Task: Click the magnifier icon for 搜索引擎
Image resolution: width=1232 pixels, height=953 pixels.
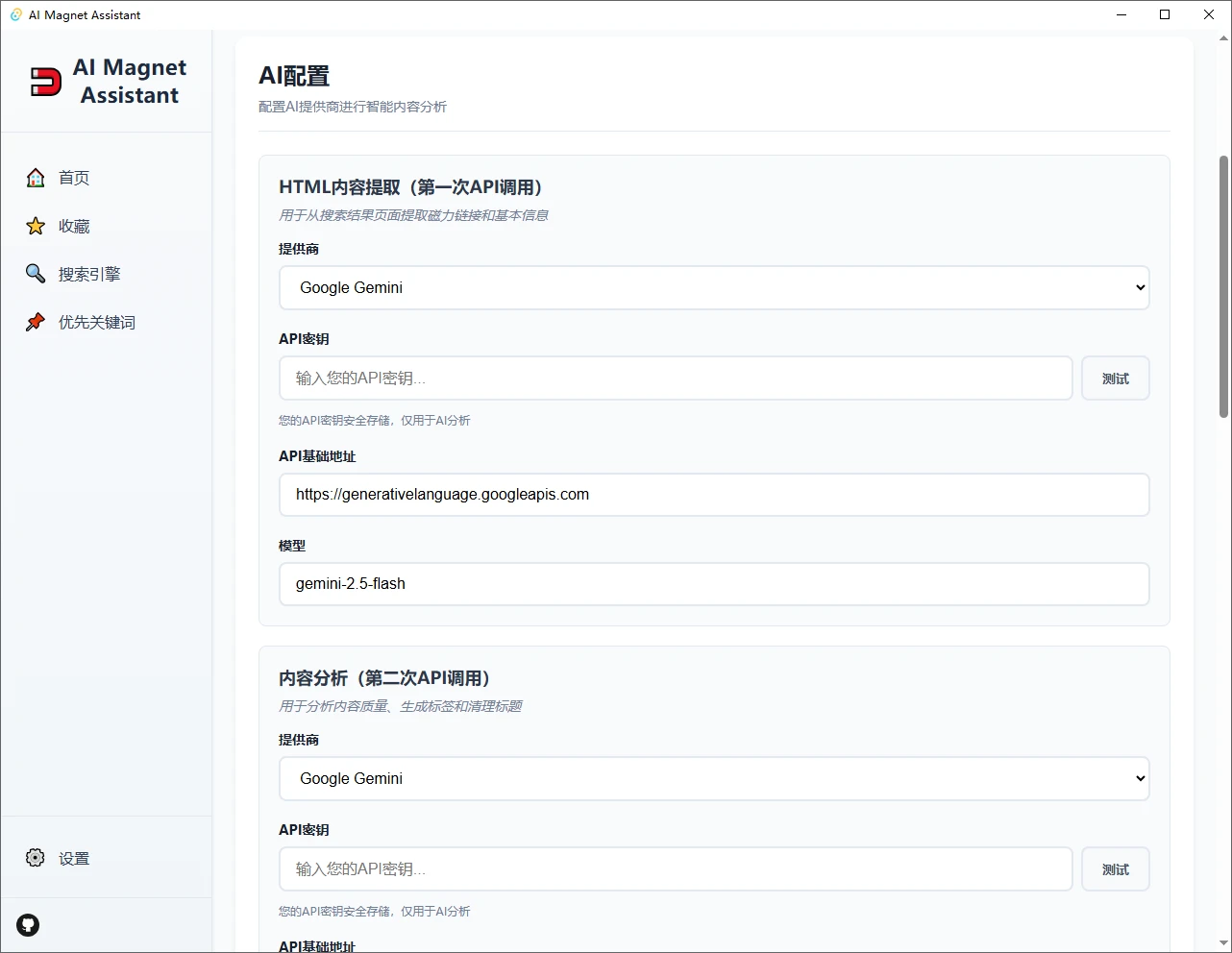Action: click(36, 274)
